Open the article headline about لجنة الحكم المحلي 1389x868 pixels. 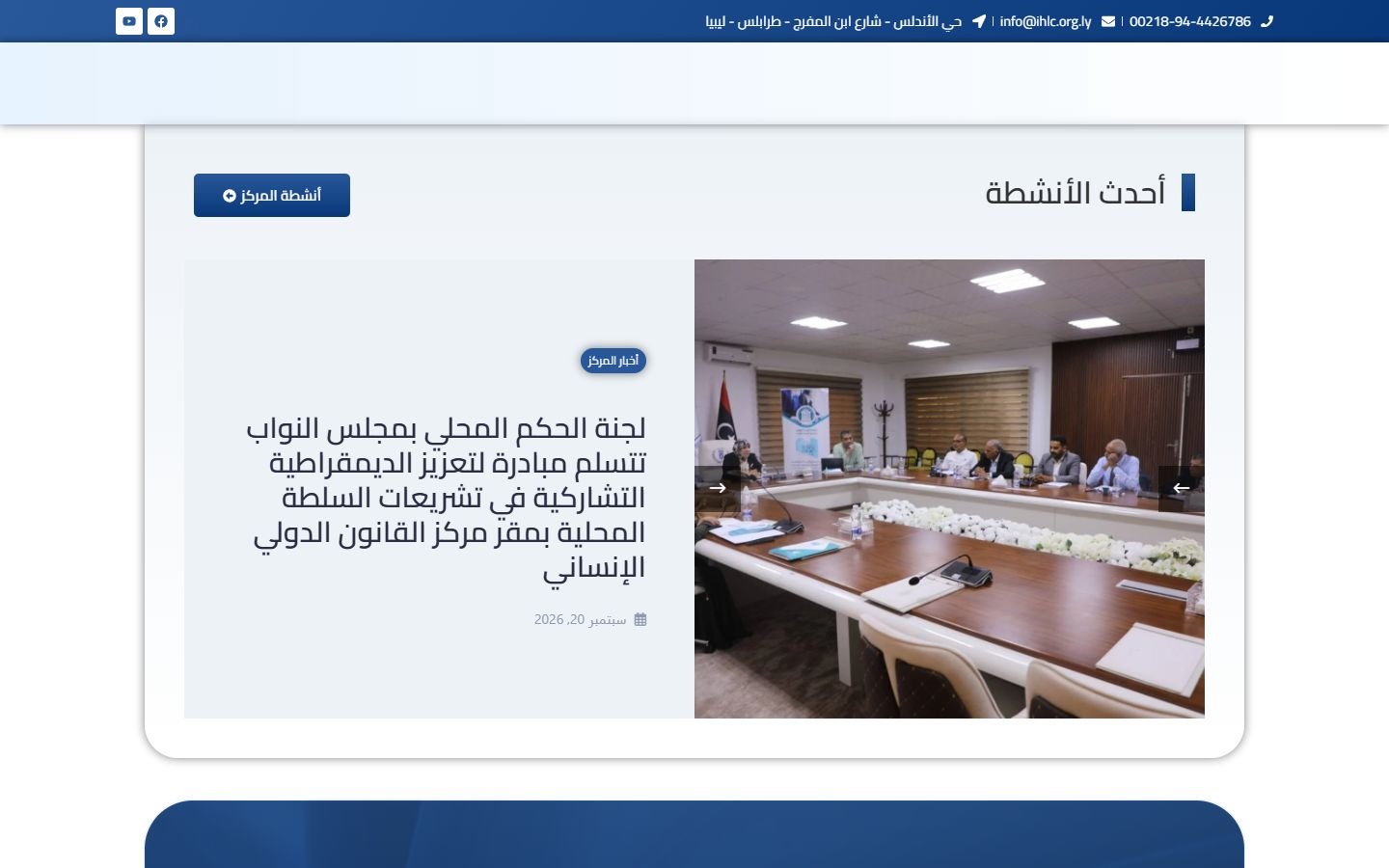[x=446, y=497]
